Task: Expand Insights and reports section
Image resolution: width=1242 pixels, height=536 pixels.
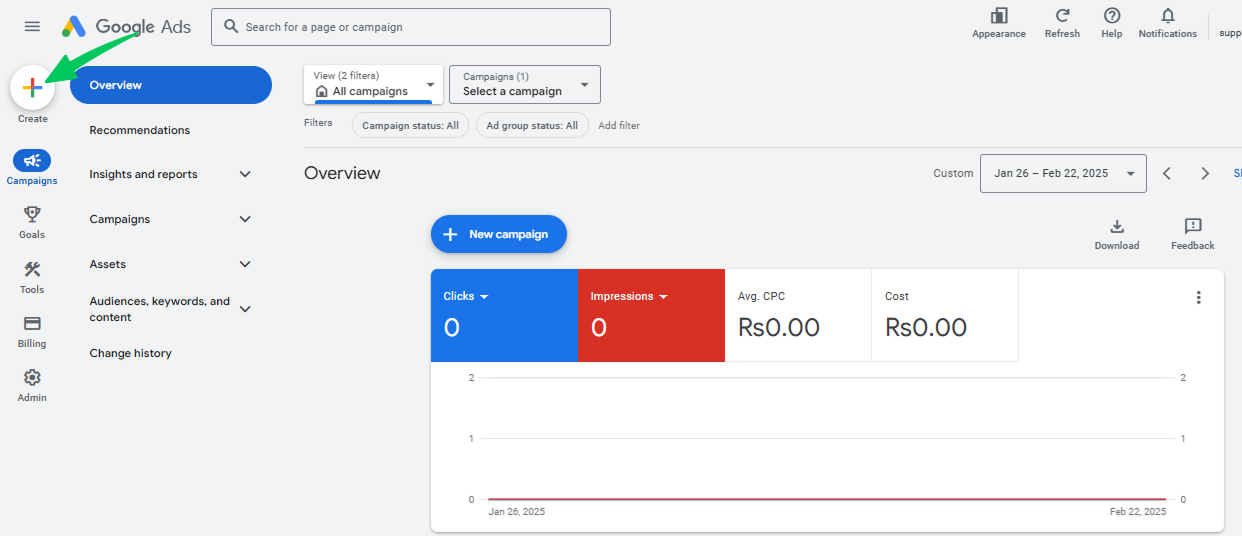Action: coord(245,174)
